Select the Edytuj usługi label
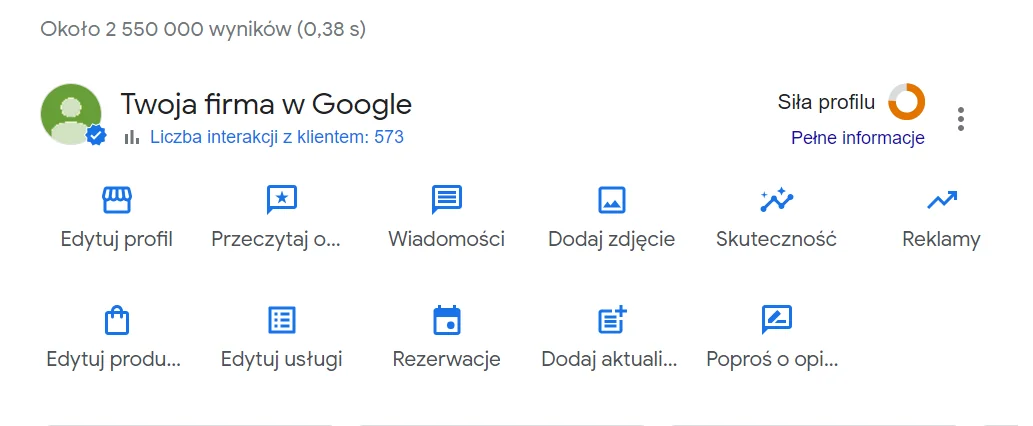Viewport: 1033px width, 426px height. (x=282, y=359)
